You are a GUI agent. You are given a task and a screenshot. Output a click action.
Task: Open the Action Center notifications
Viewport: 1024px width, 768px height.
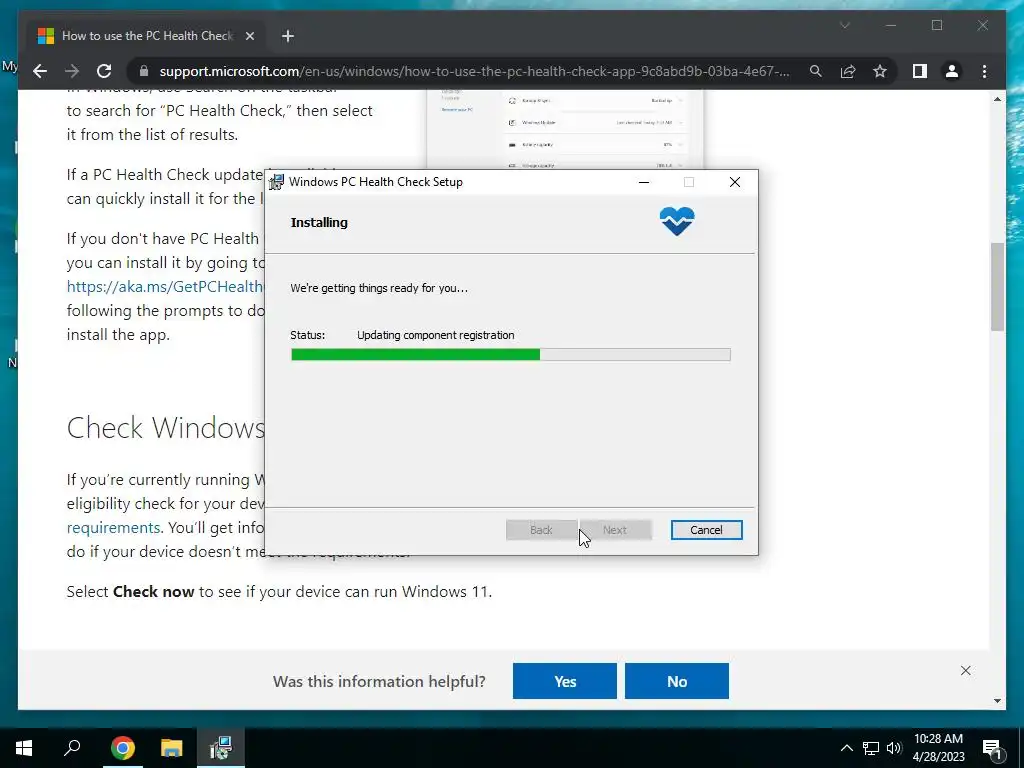[x=992, y=748]
